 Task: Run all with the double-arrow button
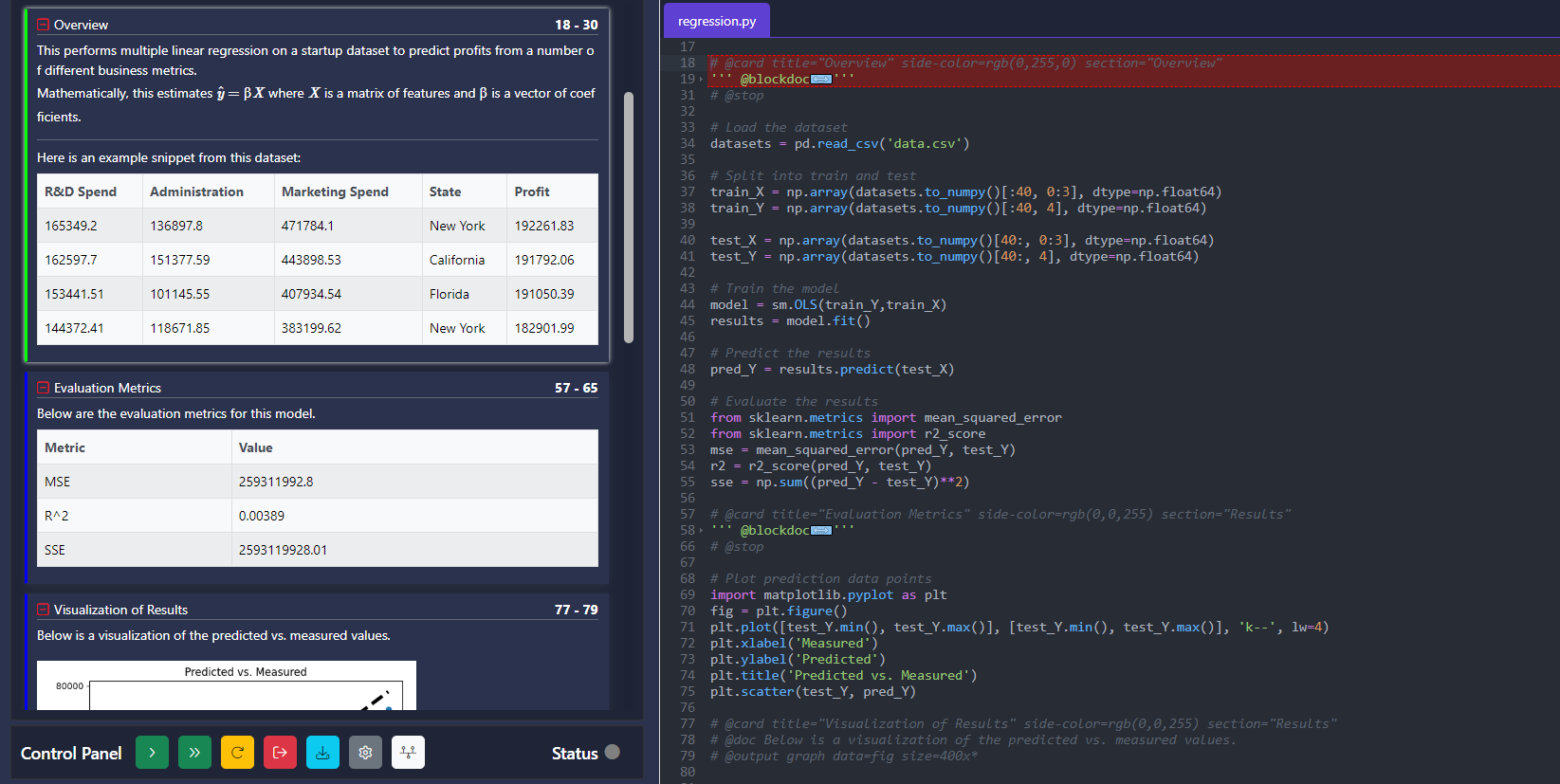tap(194, 753)
